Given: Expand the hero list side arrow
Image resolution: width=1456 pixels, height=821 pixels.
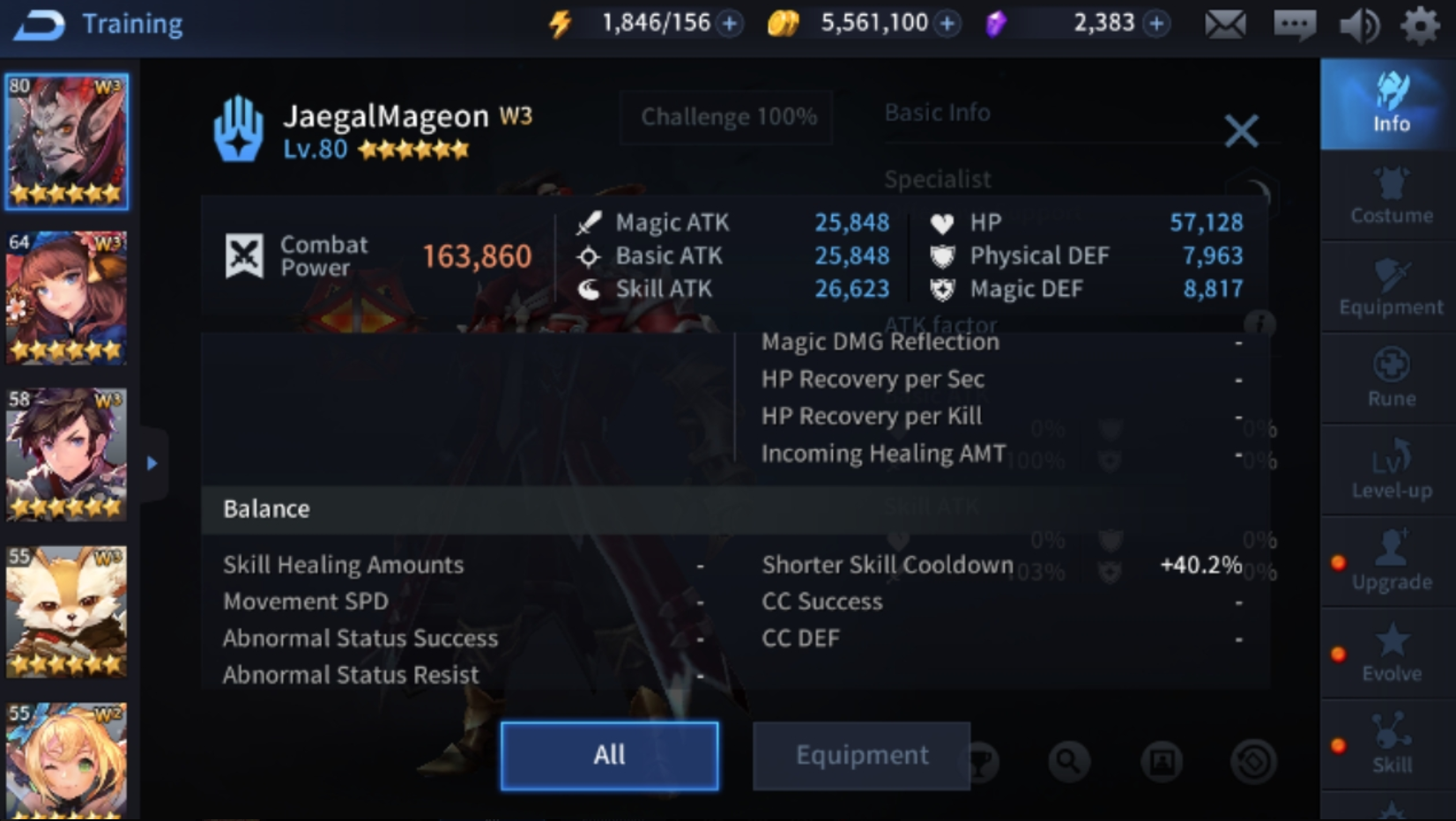Looking at the screenshot, I should click(x=152, y=463).
